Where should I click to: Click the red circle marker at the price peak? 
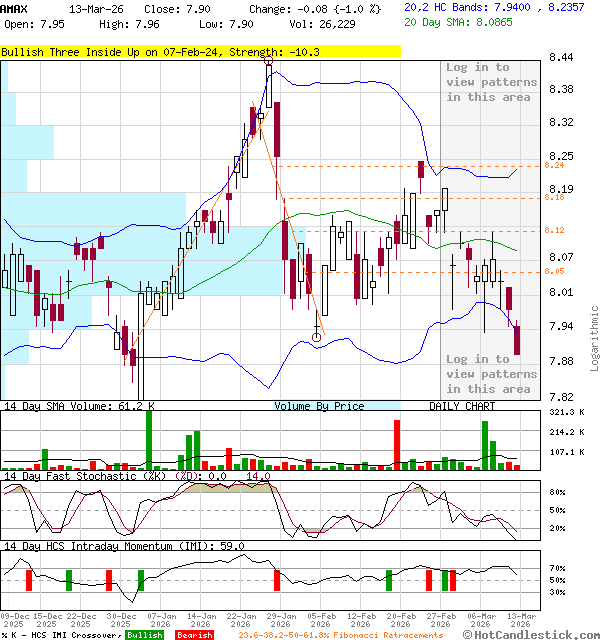(269, 62)
